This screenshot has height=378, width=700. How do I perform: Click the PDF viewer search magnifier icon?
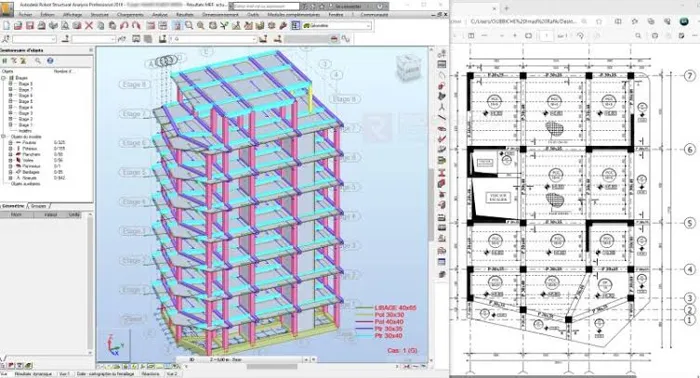pyautogui.click(x=638, y=36)
